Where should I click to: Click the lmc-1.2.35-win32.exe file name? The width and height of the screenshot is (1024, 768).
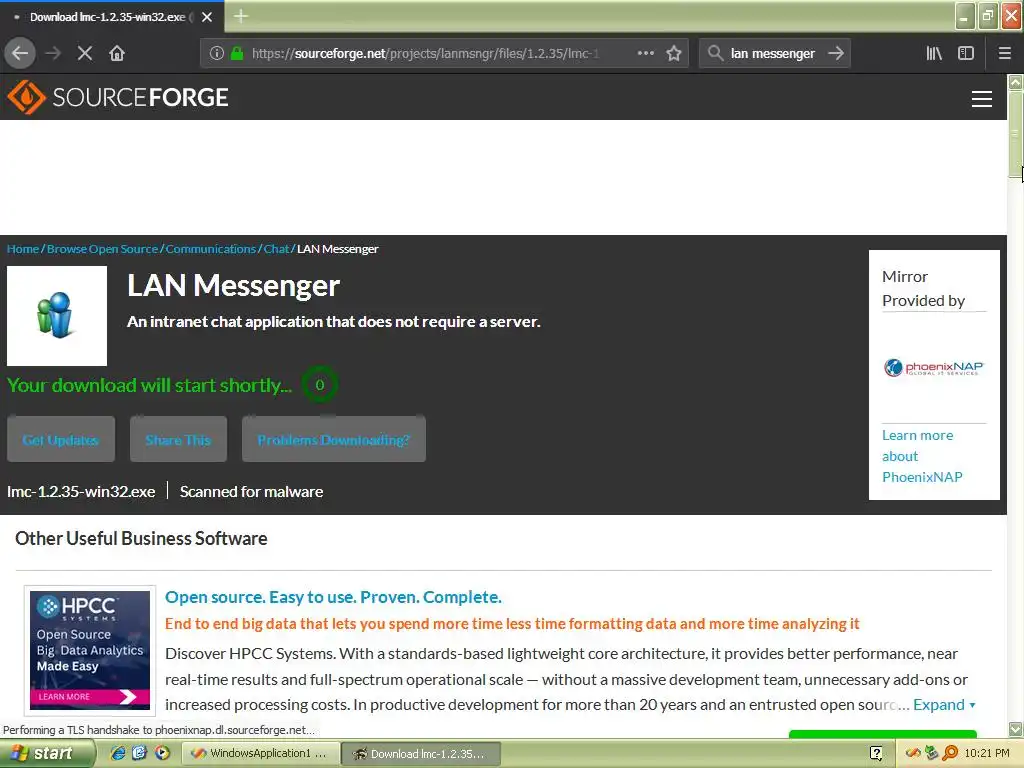pos(81,491)
